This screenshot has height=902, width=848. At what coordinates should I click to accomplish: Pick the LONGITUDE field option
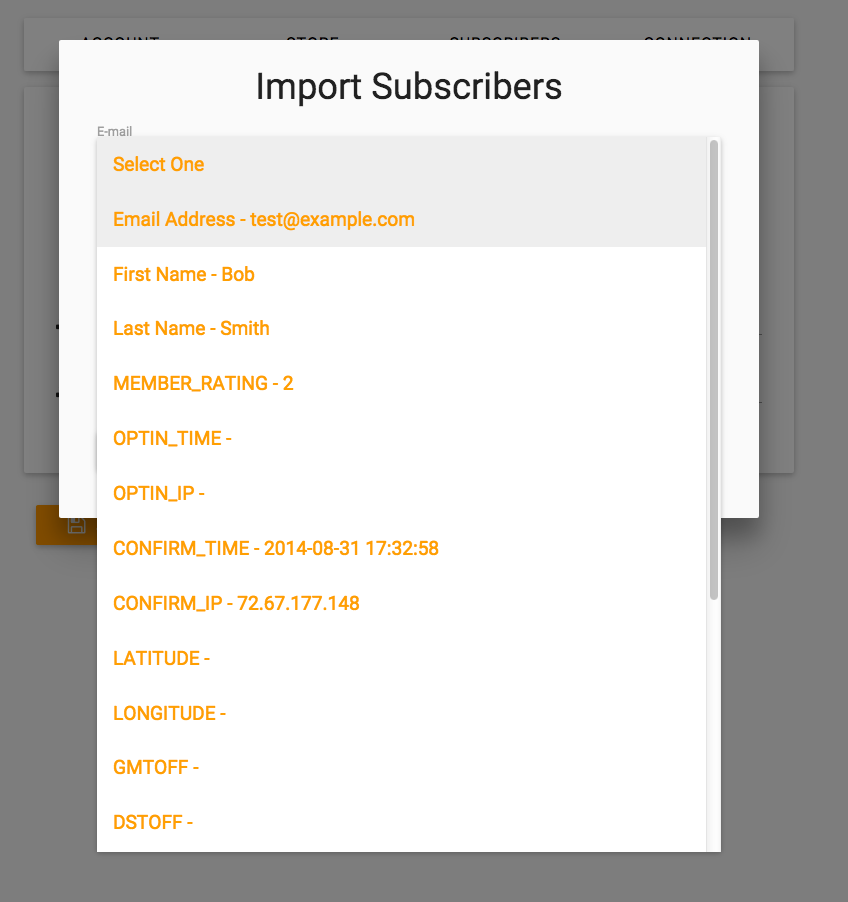click(x=169, y=713)
